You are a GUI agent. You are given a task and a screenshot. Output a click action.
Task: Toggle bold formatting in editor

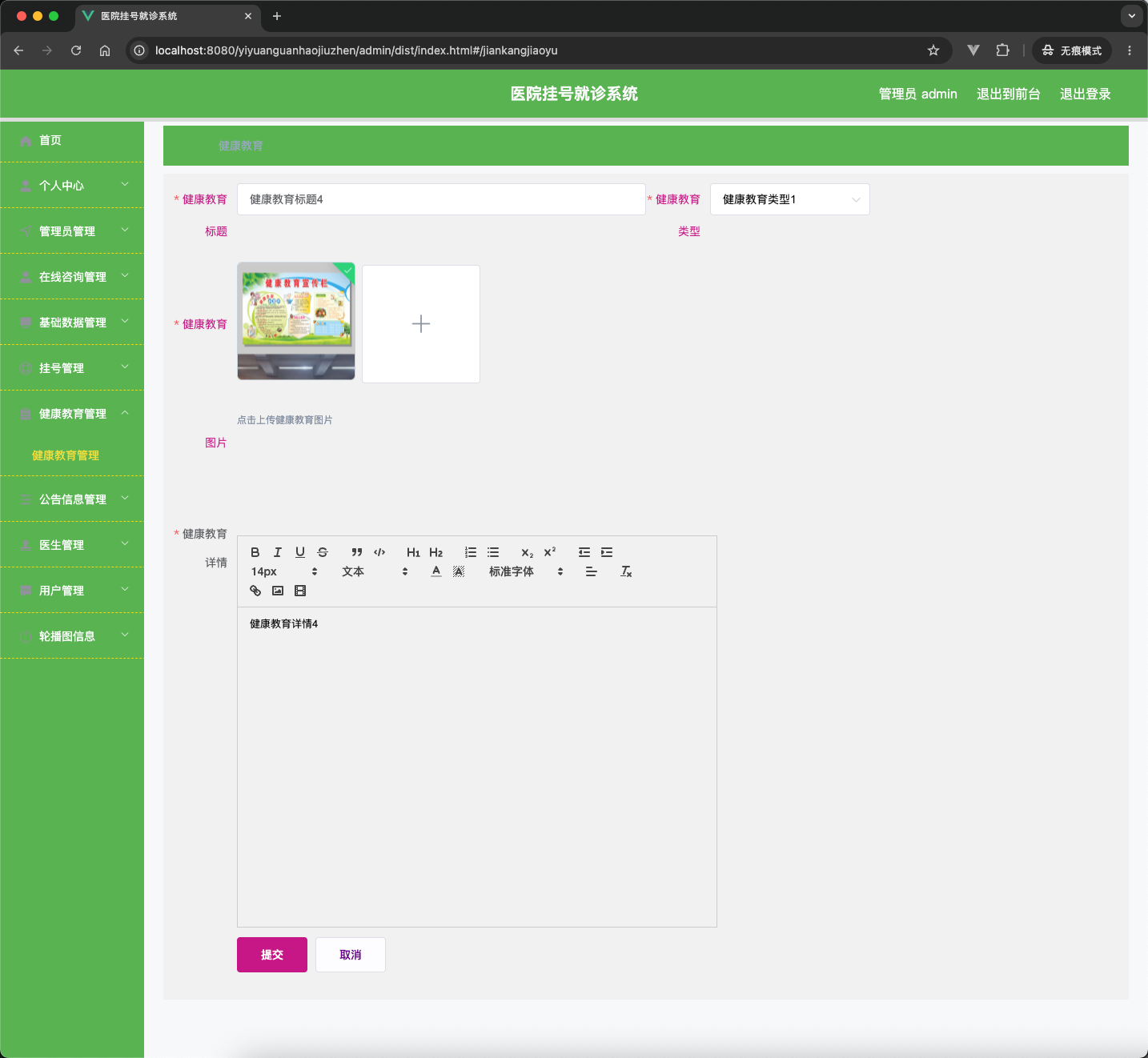pos(255,552)
